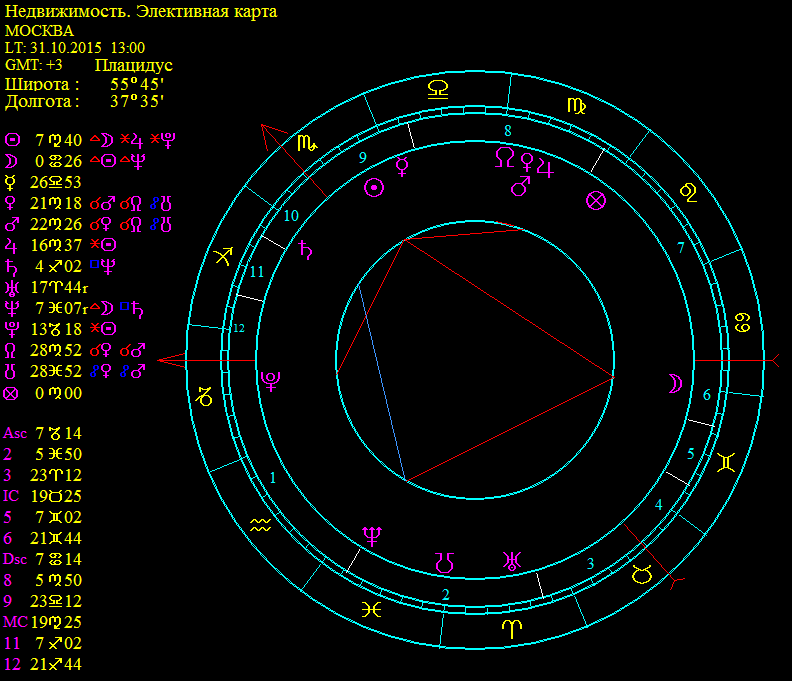Click the title 'Недвижимость. Элективная карта'
Viewport: 792px width, 681px height.
click(x=141, y=12)
